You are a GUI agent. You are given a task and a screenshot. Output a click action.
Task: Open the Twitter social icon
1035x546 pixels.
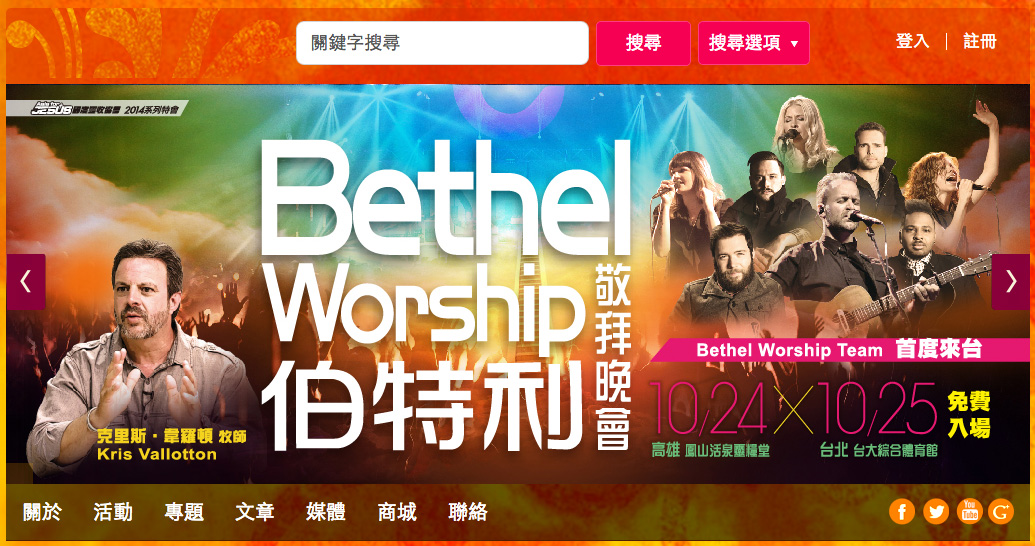point(935,512)
